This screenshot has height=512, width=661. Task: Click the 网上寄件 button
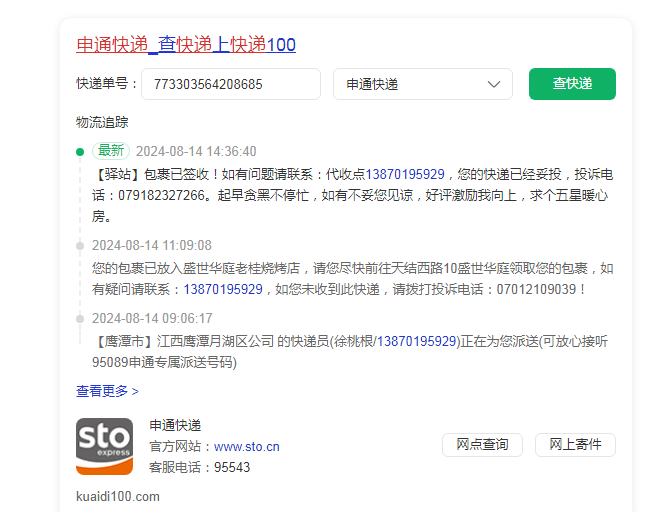pos(575,445)
